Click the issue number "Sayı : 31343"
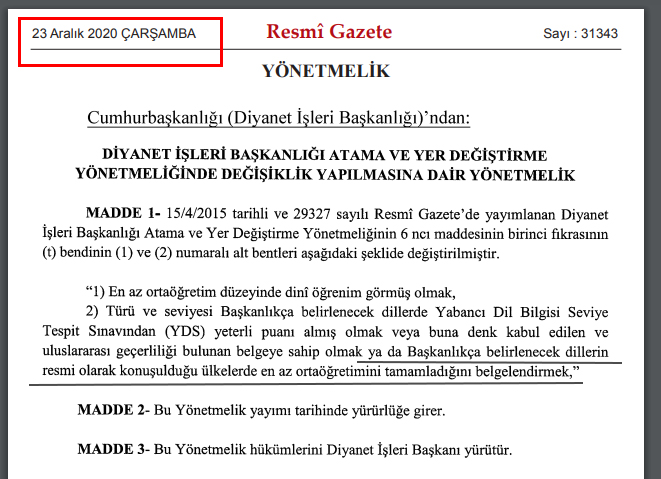This screenshot has width=661, height=479. 580,33
